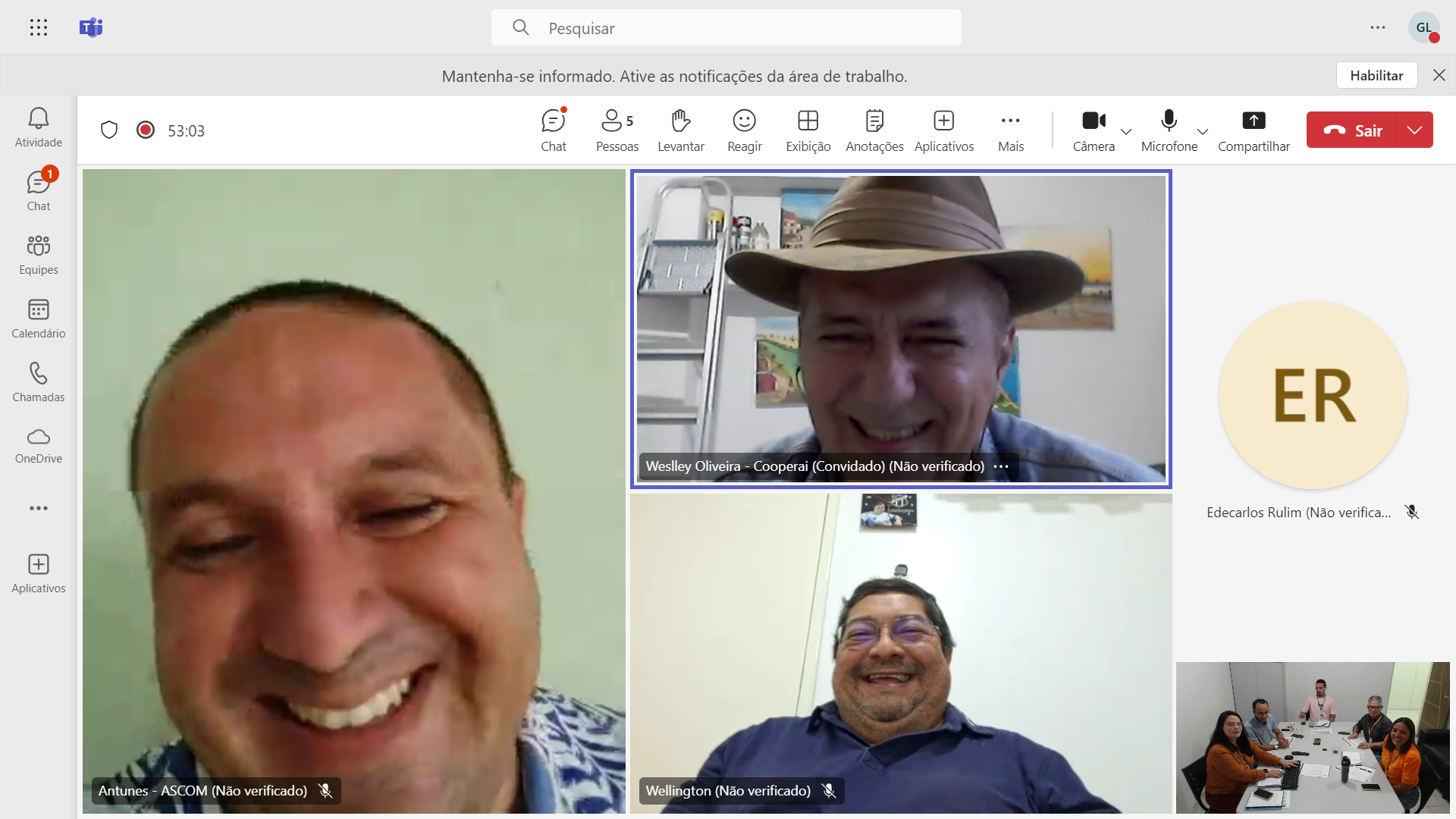Open the Exibição view options
1456x819 pixels.
[x=808, y=130]
